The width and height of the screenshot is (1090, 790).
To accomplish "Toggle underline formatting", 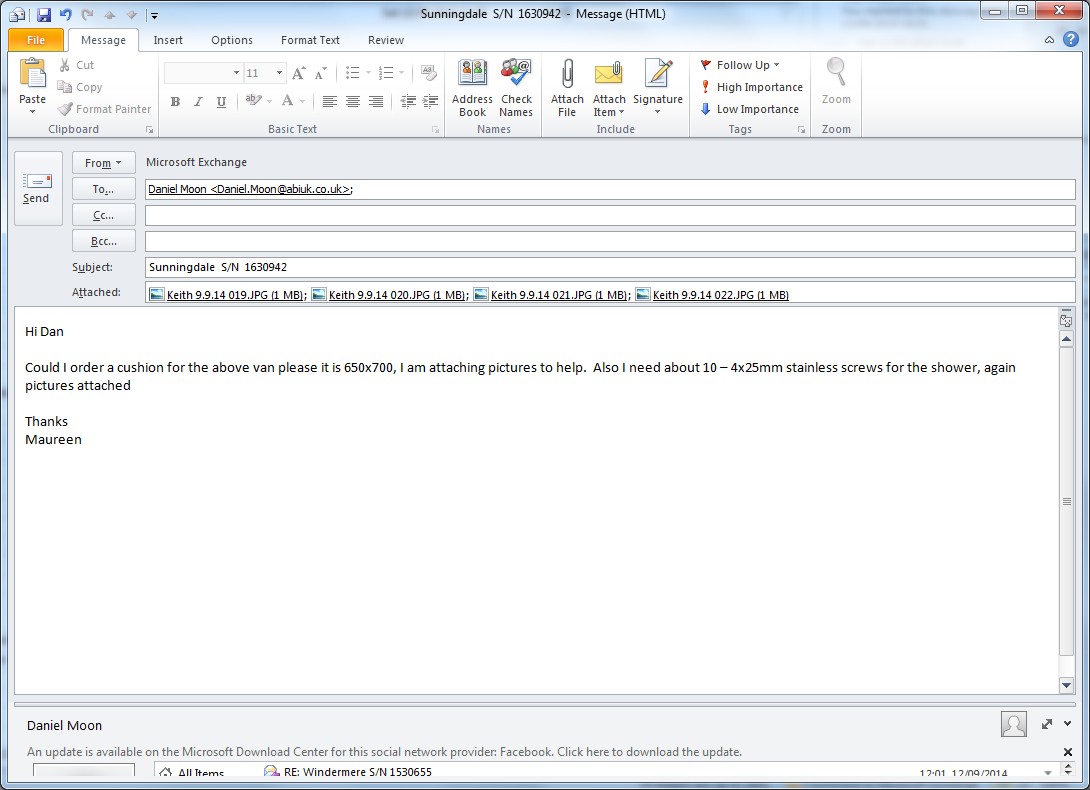I will point(221,102).
